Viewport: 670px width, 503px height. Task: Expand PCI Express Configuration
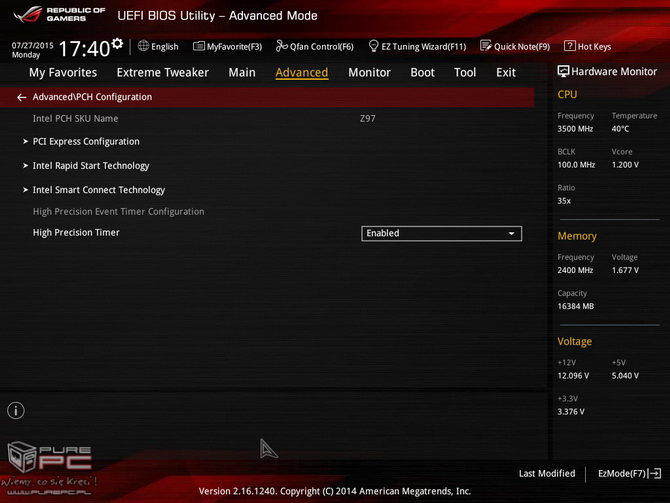85,141
